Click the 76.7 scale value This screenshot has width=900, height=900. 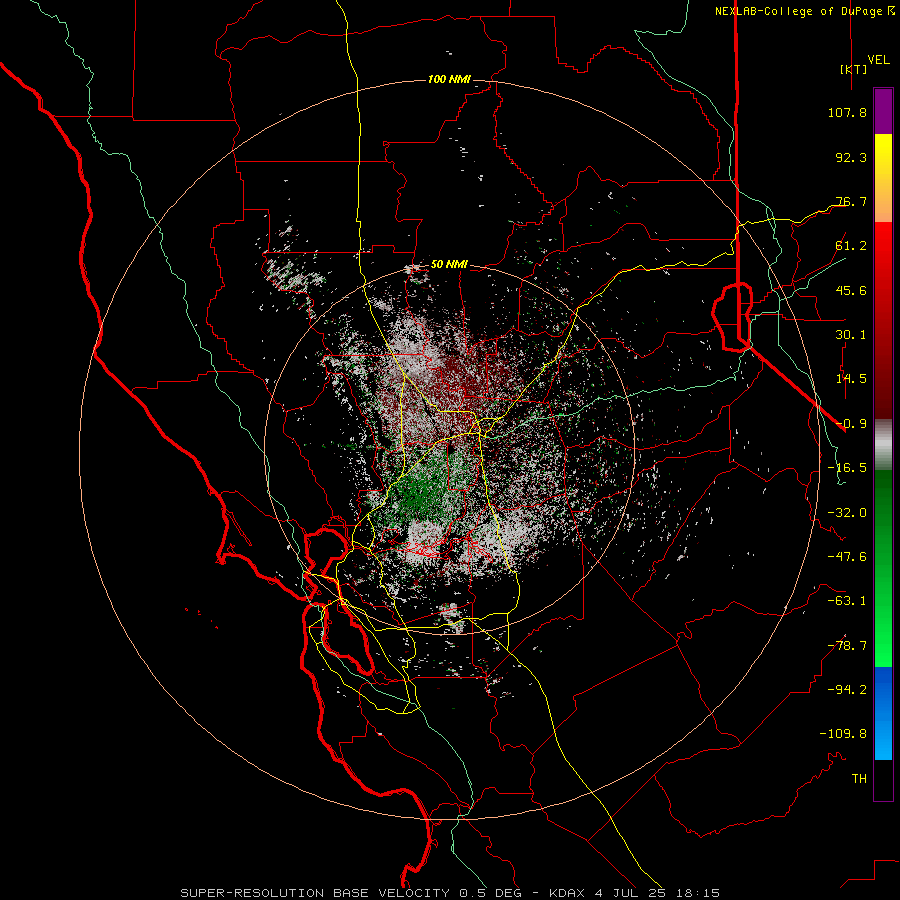click(851, 201)
